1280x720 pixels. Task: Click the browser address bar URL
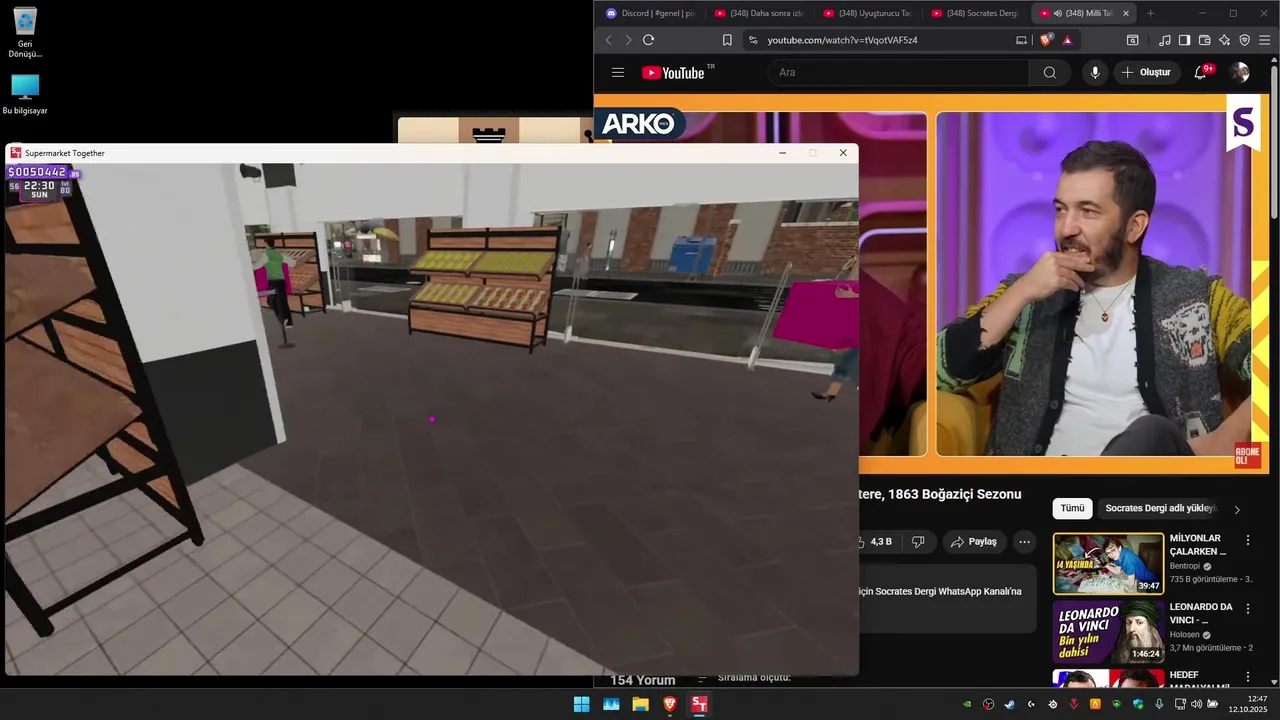click(x=842, y=40)
